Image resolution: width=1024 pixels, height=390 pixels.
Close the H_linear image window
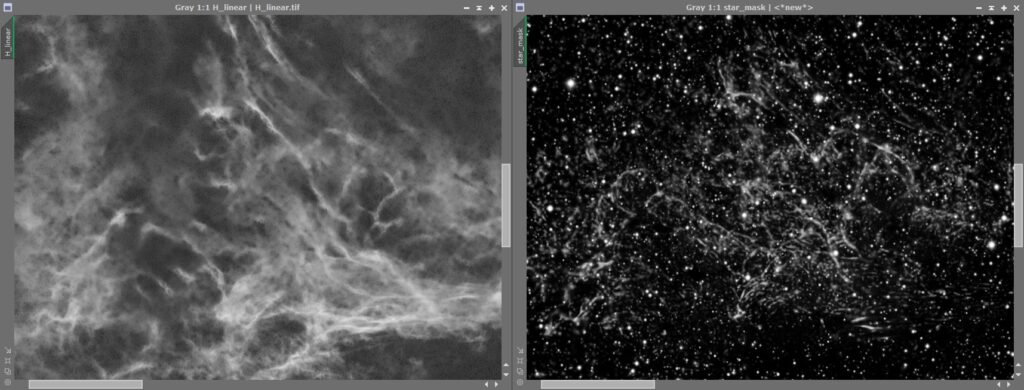(504, 8)
